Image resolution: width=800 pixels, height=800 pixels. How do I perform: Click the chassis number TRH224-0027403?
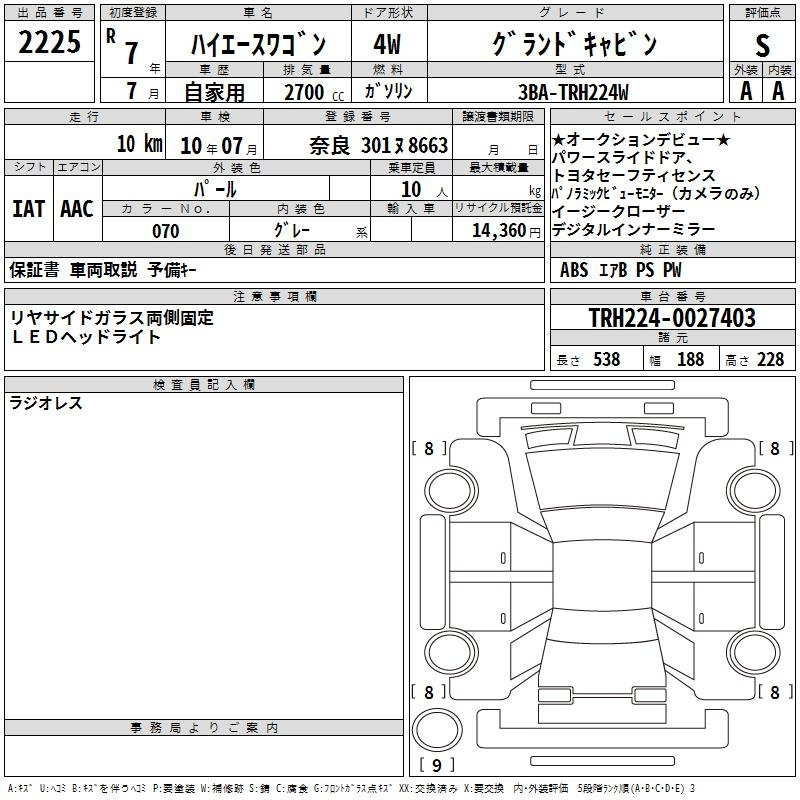pos(671,319)
